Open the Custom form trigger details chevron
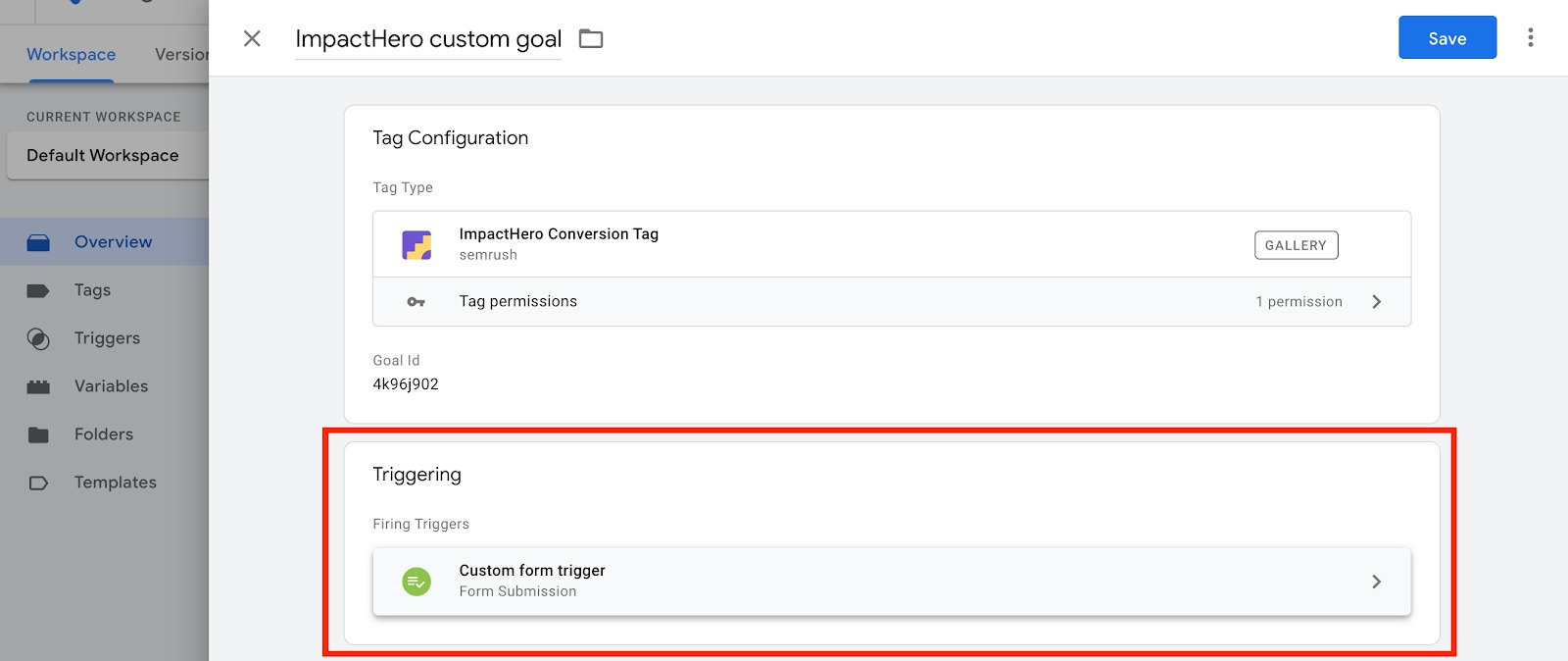The width and height of the screenshot is (1568, 661). coord(1377,581)
